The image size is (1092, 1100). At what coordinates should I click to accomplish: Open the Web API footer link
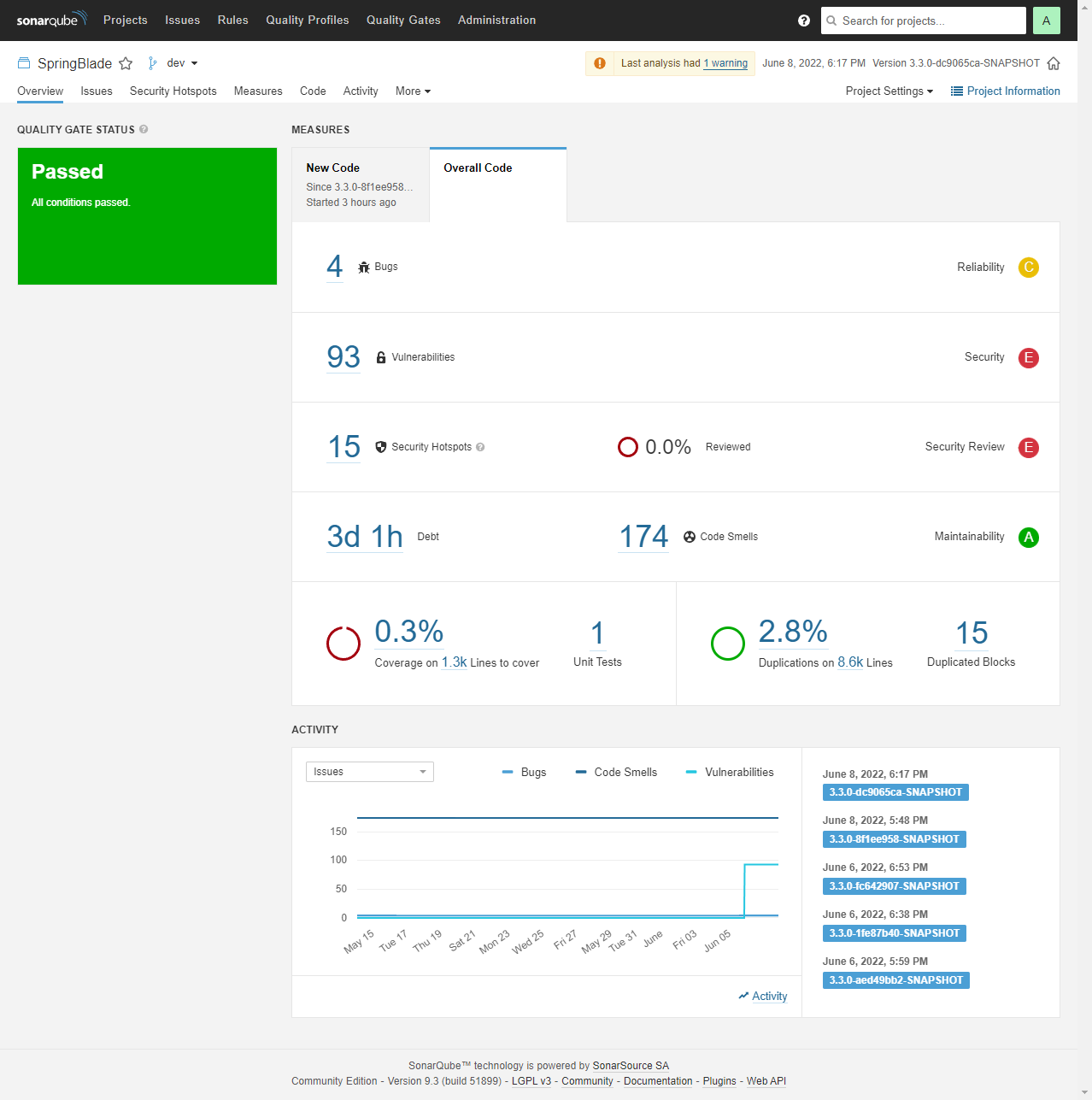click(766, 1081)
